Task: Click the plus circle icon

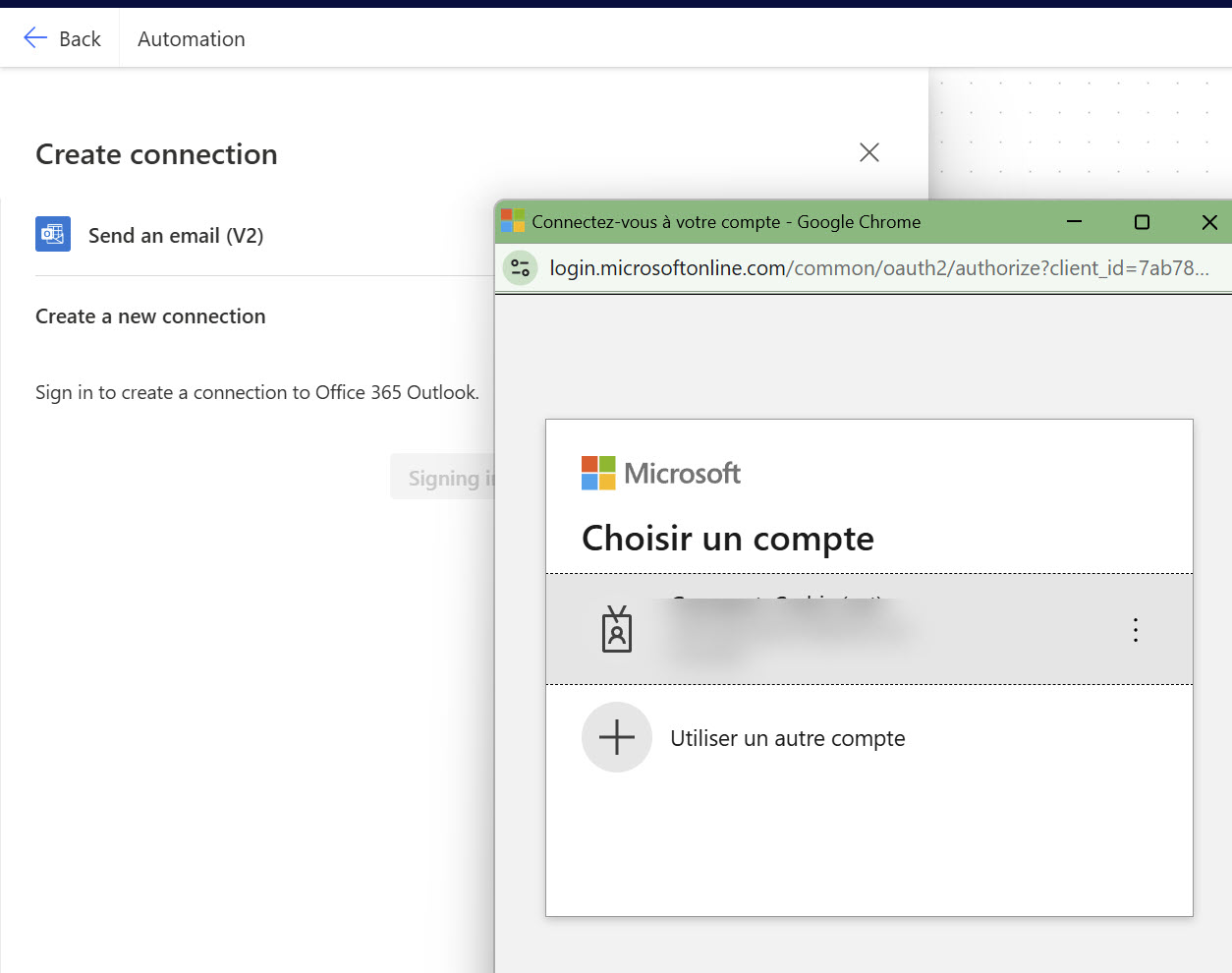Action: click(617, 737)
